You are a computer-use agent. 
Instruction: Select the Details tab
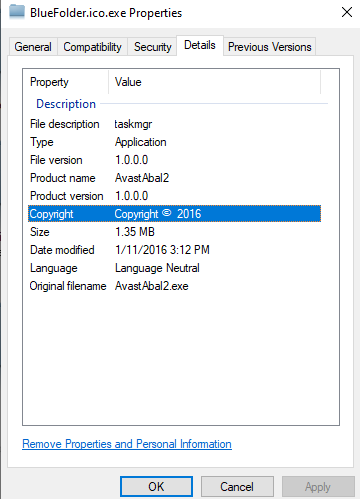pos(200,45)
